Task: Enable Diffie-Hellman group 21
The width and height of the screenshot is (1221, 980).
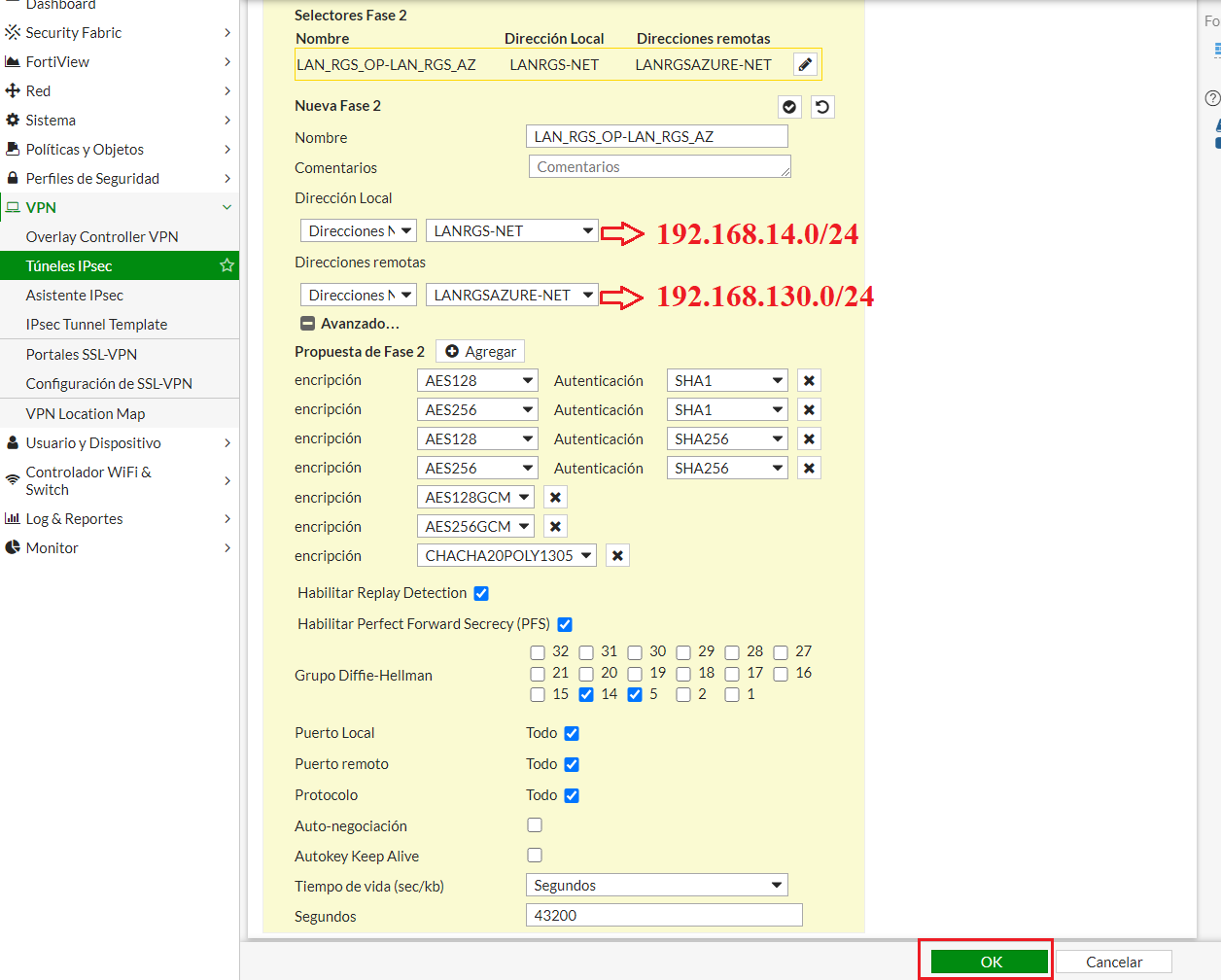Action: [538, 673]
